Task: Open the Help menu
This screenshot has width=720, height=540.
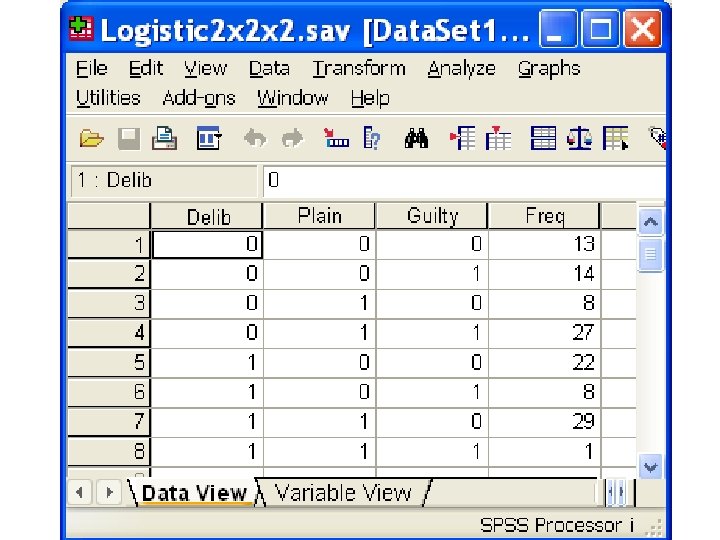Action: coord(370,98)
